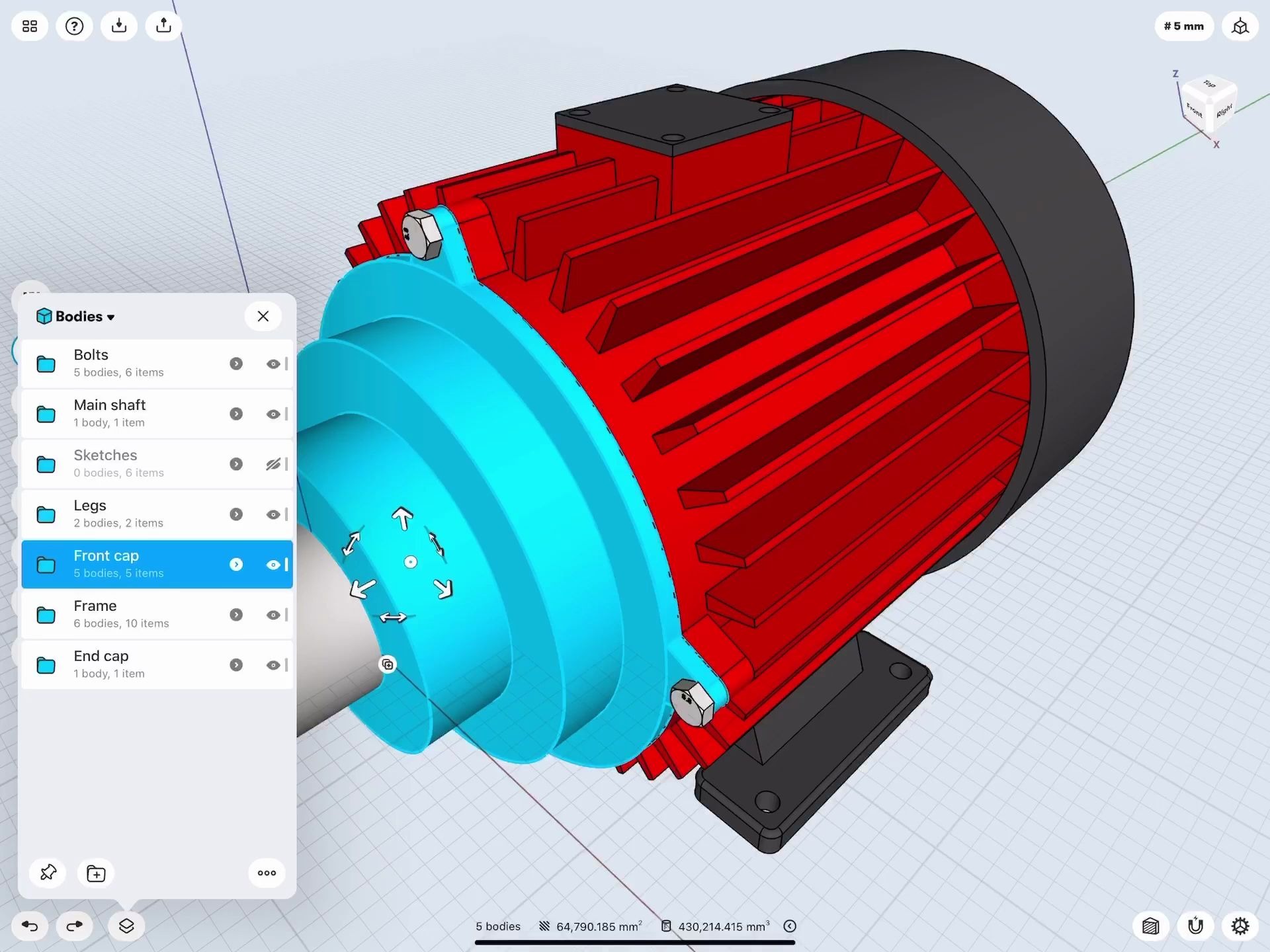
Task: Expand the Front cap folder
Action: (236, 564)
